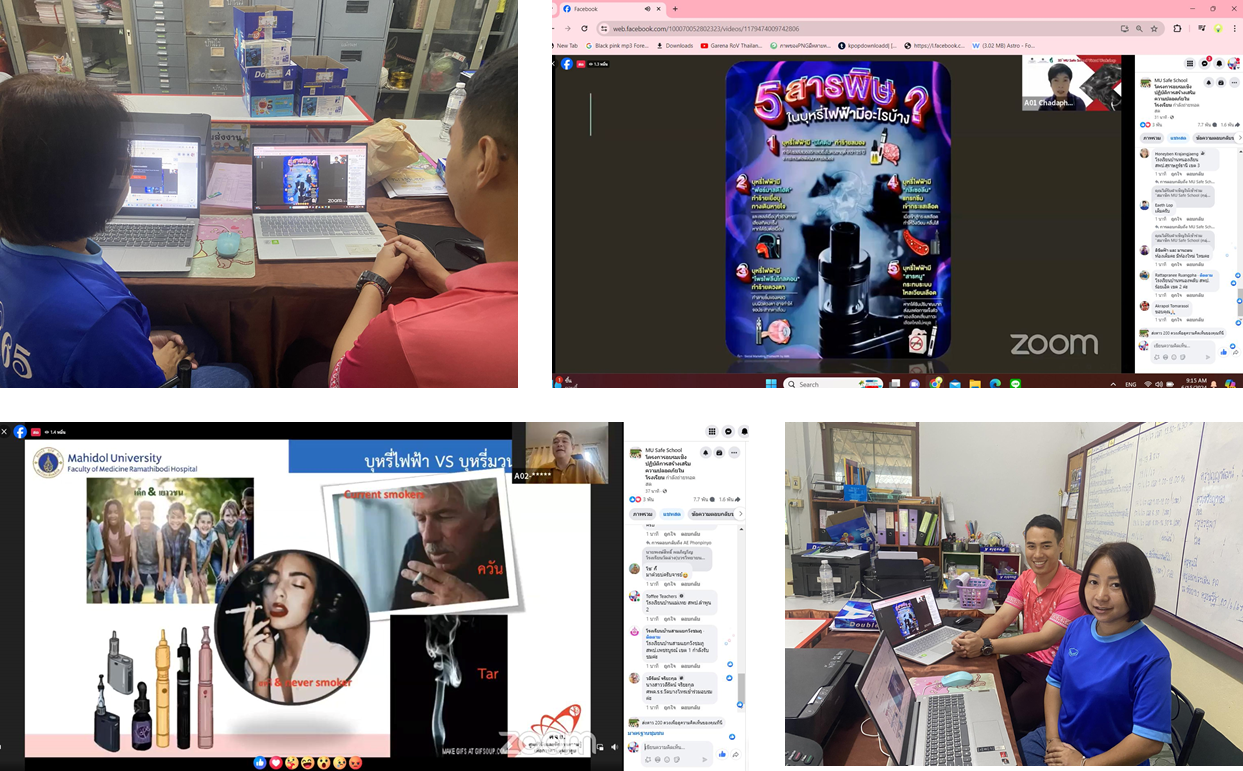Bookmark this page with the star icon
This screenshot has height=771, width=1243.
1154,29
